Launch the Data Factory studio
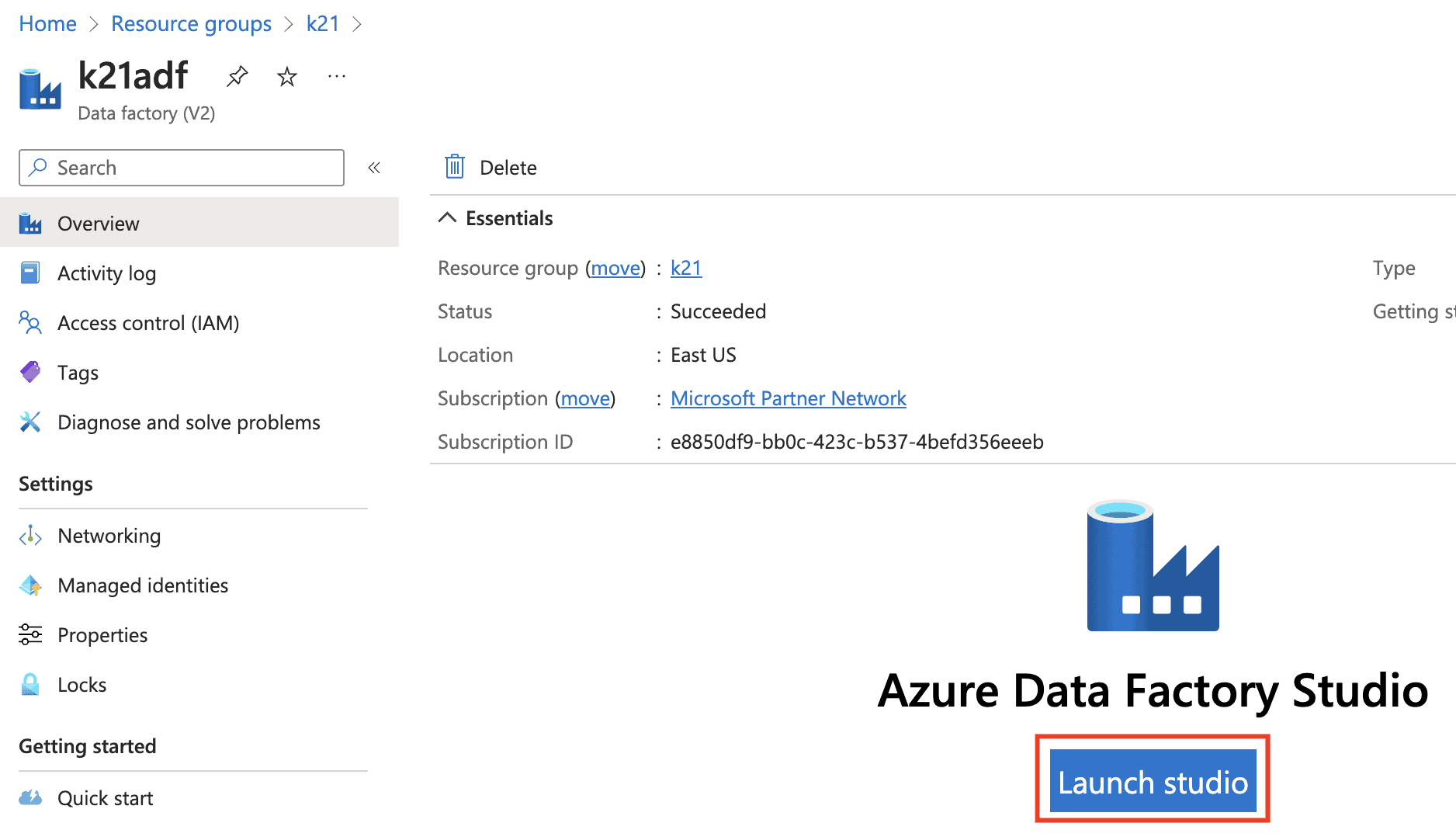1456x837 pixels. [x=1152, y=781]
